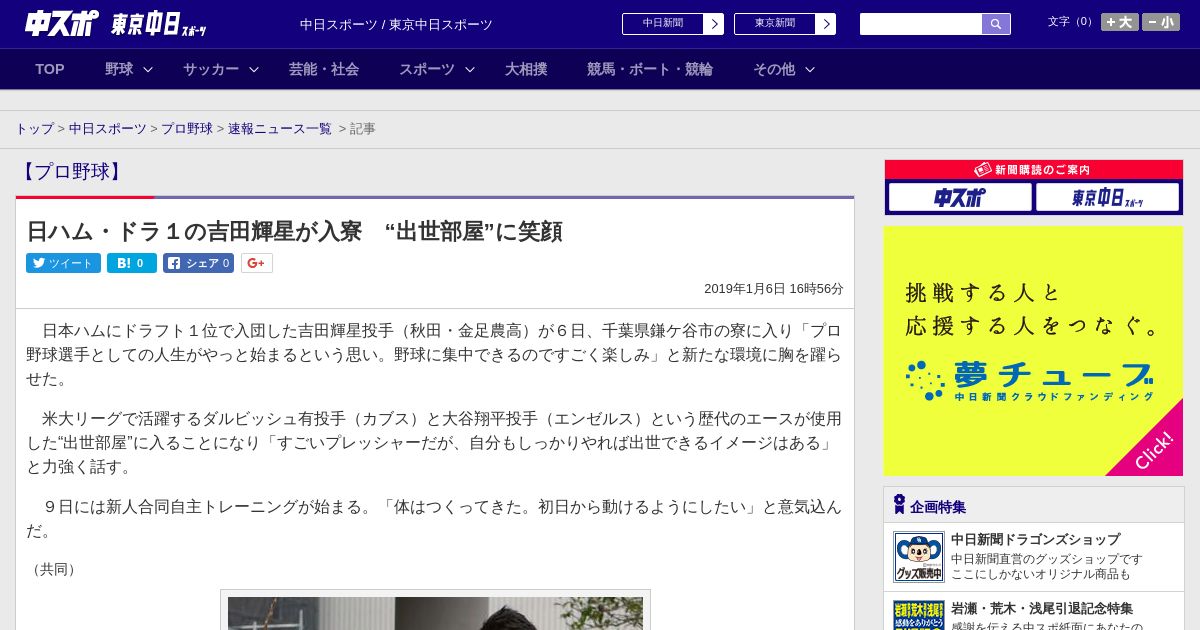Viewport: 1200px width, 630px height.
Task: Expand the スポーツ dropdown chevron
Action: pyautogui.click(x=470, y=69)
